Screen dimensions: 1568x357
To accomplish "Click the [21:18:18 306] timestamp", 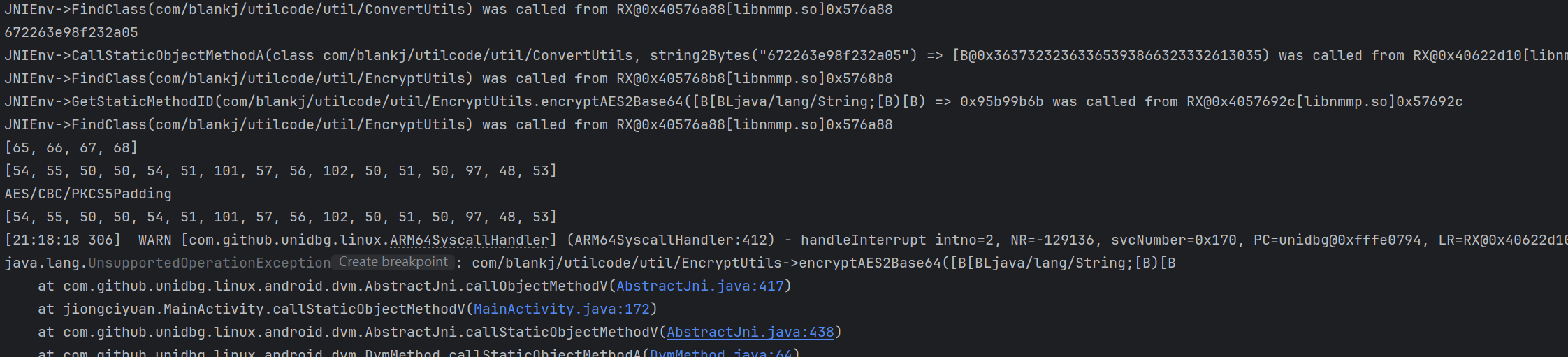I will [x=63, y=240].
